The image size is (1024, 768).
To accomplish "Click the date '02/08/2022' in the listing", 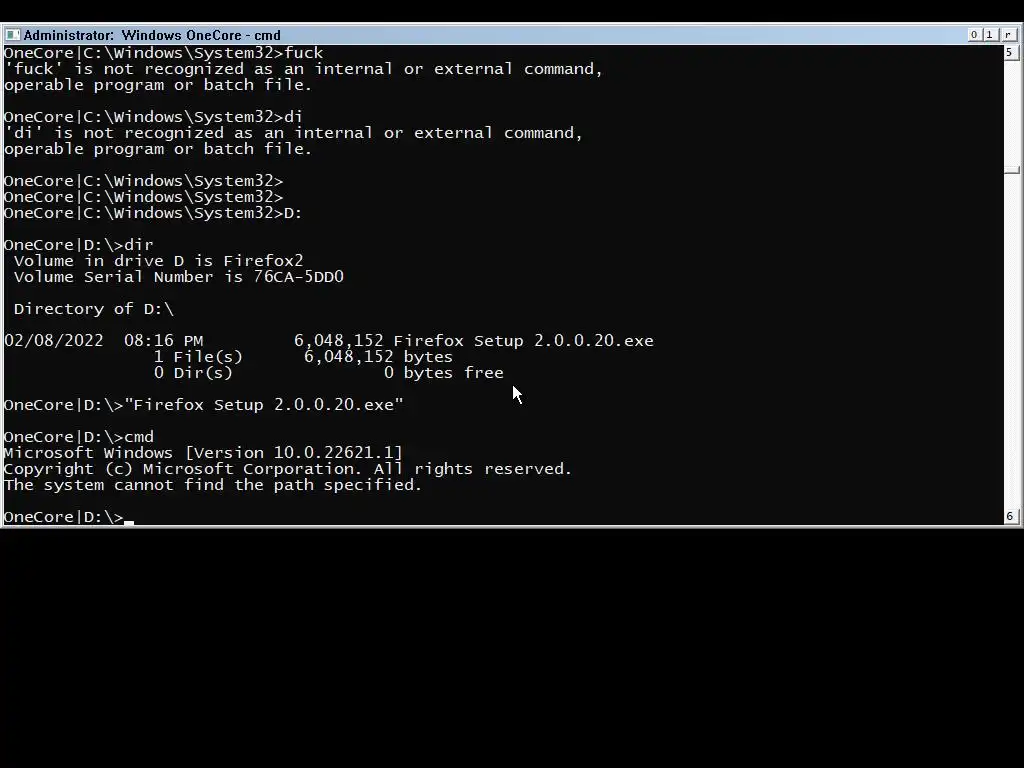I will (54, 341).
